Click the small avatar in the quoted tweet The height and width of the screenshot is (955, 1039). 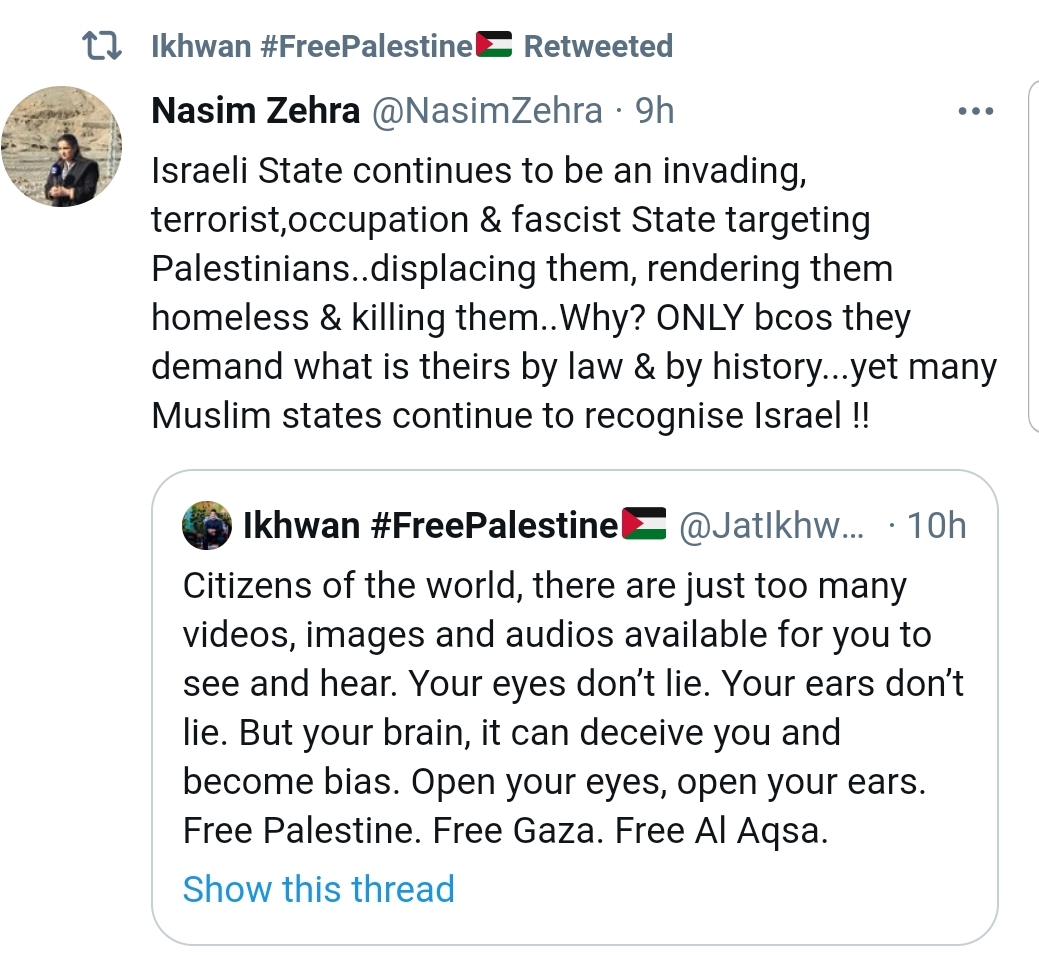(x=207, y=526)
